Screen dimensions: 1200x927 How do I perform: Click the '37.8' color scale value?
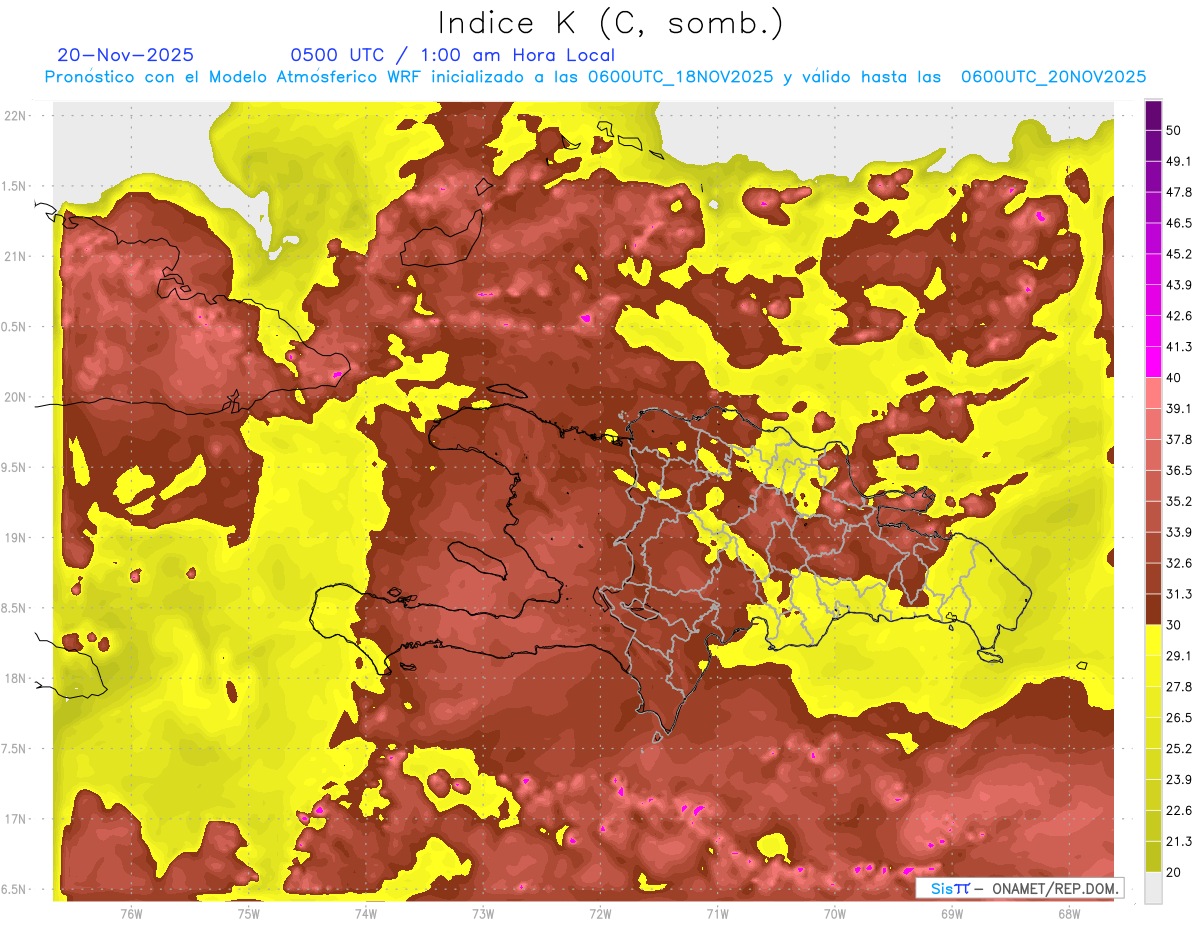point(1179,439)
